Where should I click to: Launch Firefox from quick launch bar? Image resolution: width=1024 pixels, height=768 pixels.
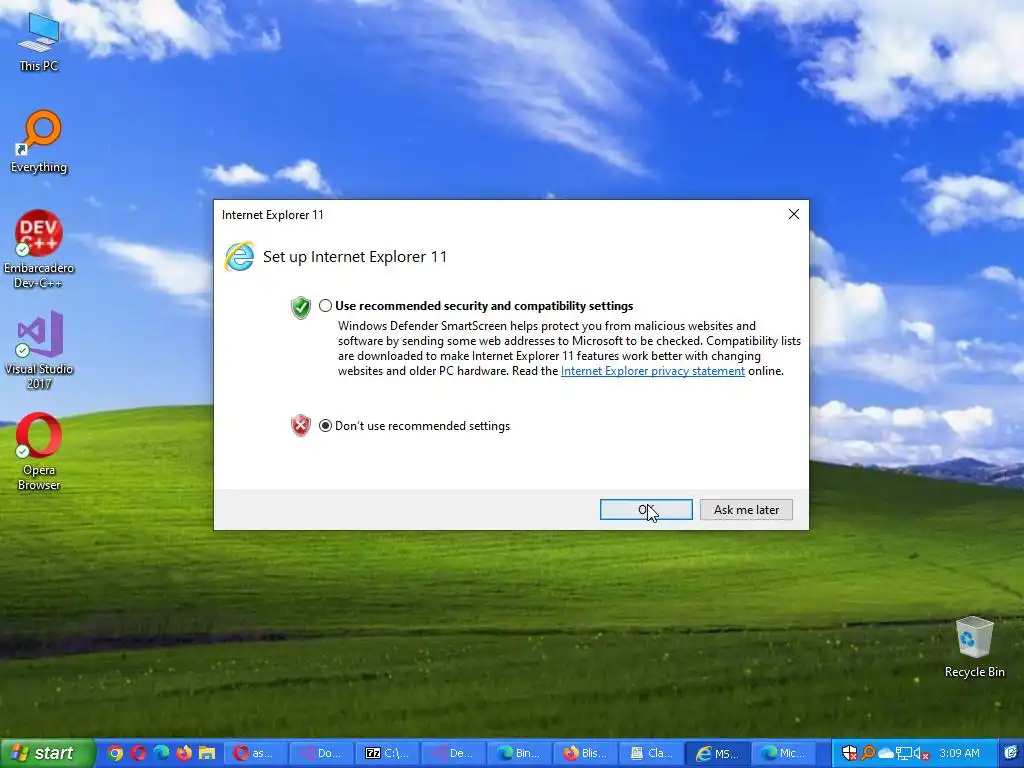(184, 753)
